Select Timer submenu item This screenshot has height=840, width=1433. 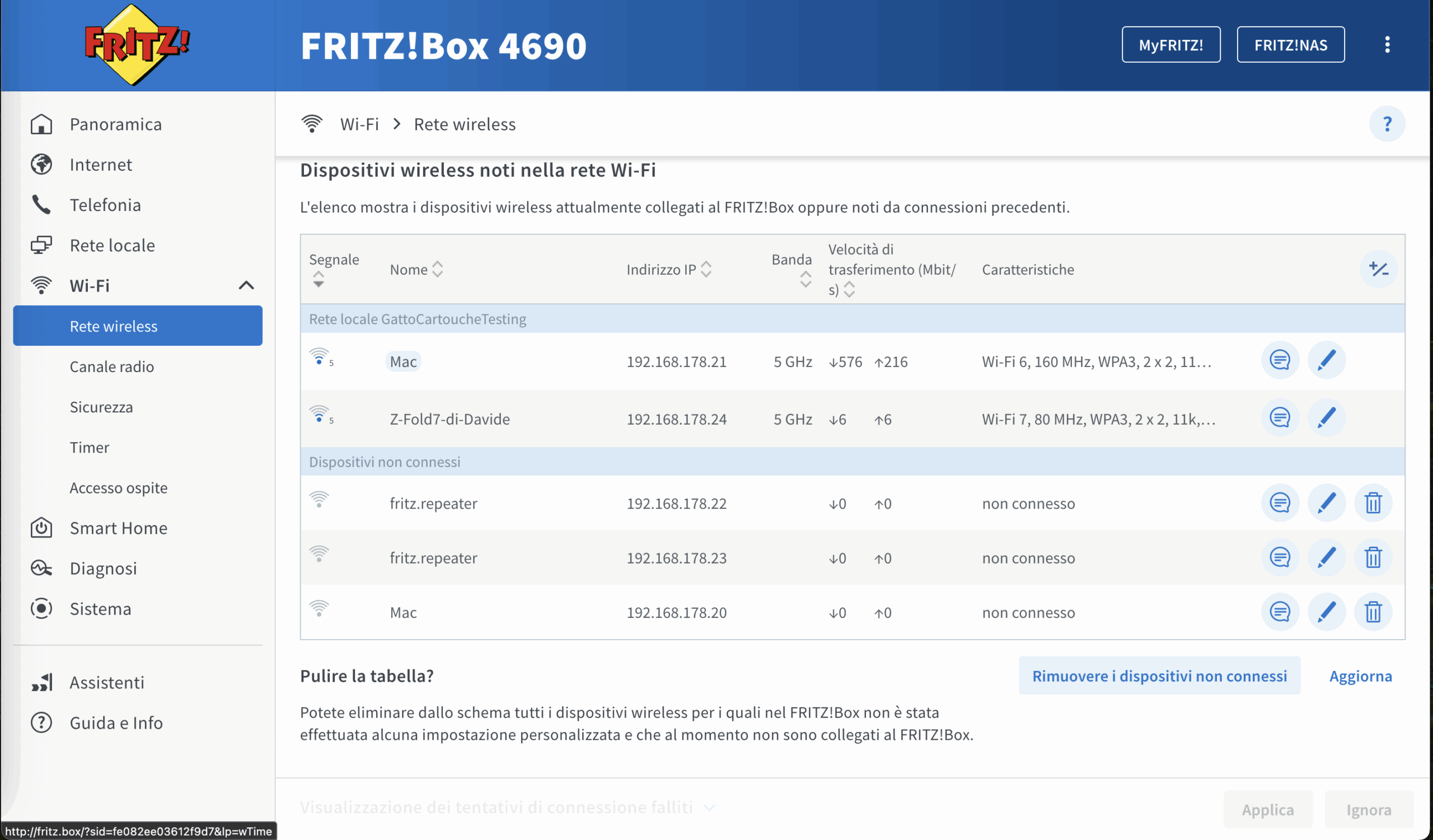(138, 447)
